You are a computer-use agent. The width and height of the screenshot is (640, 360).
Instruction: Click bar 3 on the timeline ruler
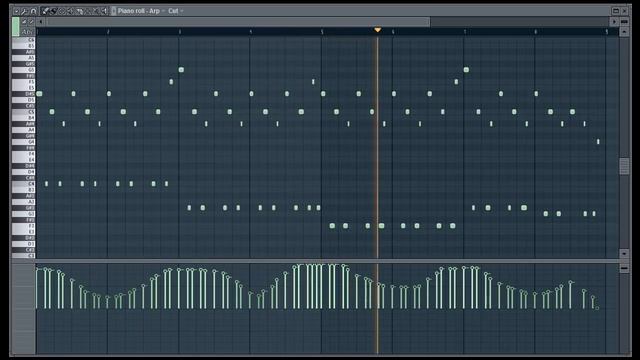pos(180,31)
